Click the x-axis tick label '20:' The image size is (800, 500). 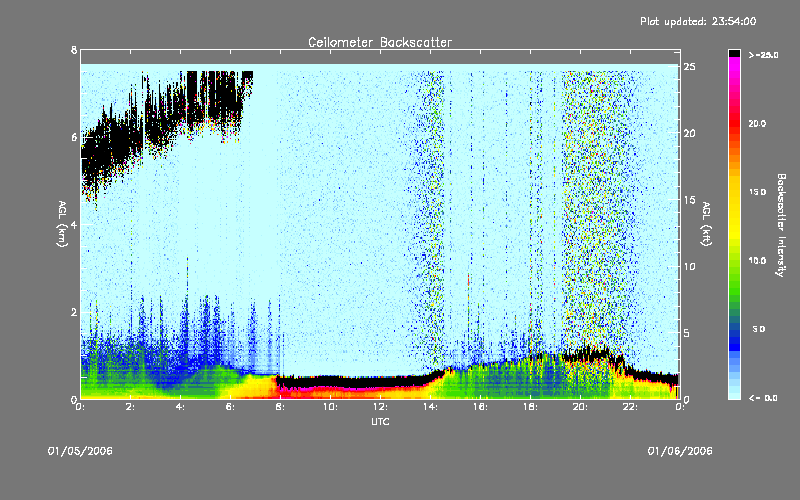(x=580, y=407)
